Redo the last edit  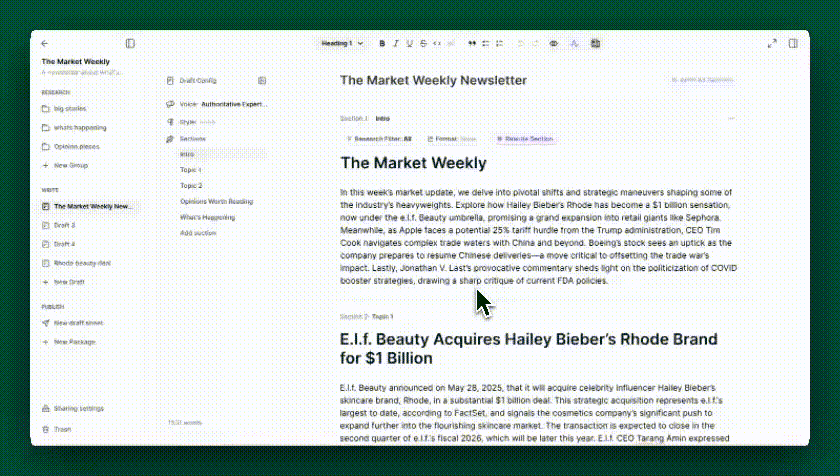[x=535, y=43]
